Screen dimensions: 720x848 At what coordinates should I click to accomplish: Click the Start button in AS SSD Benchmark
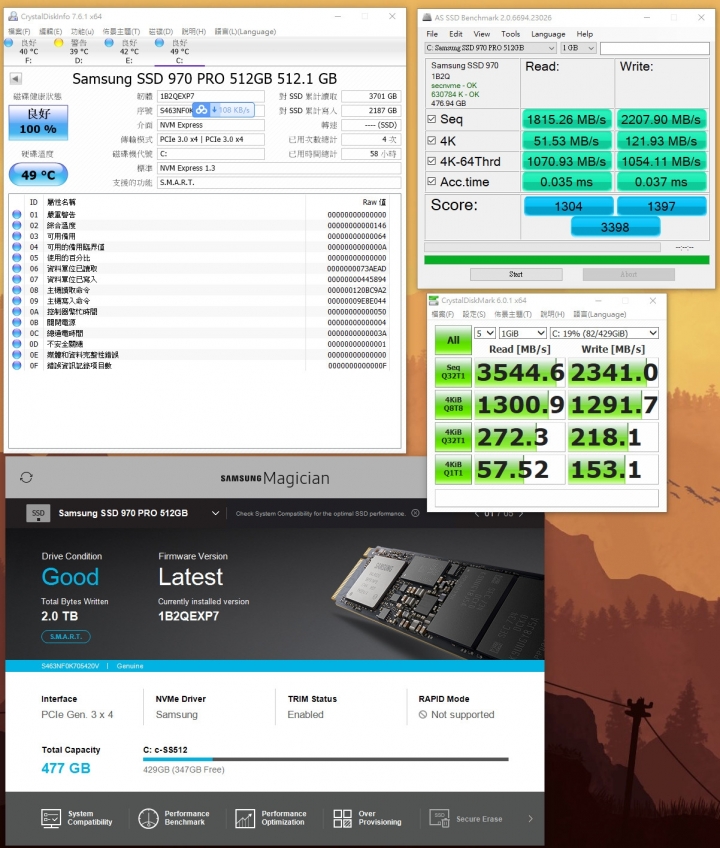tap(516, 274)
